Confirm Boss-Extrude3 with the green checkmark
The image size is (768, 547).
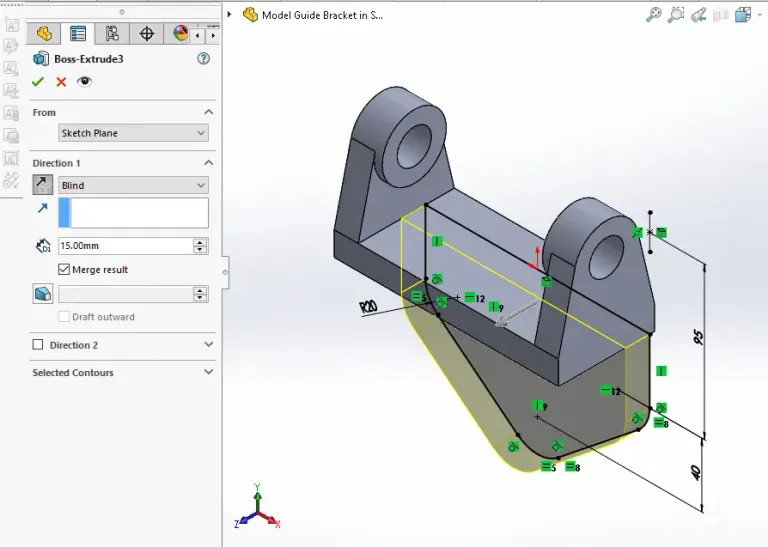tap(38, 82)
